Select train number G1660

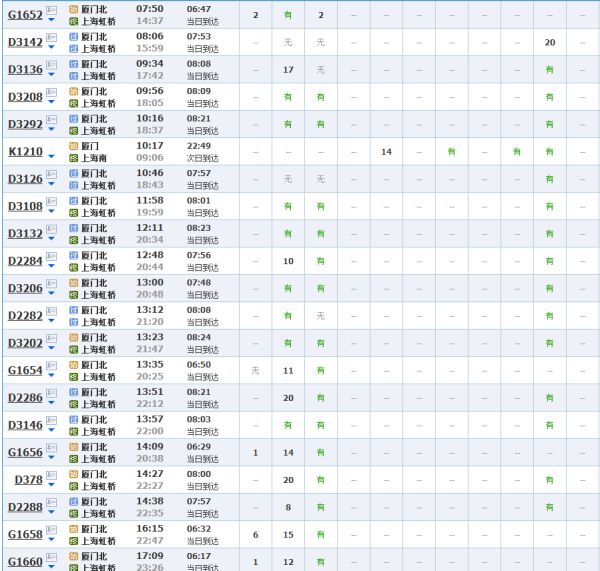tap(25, 562)
